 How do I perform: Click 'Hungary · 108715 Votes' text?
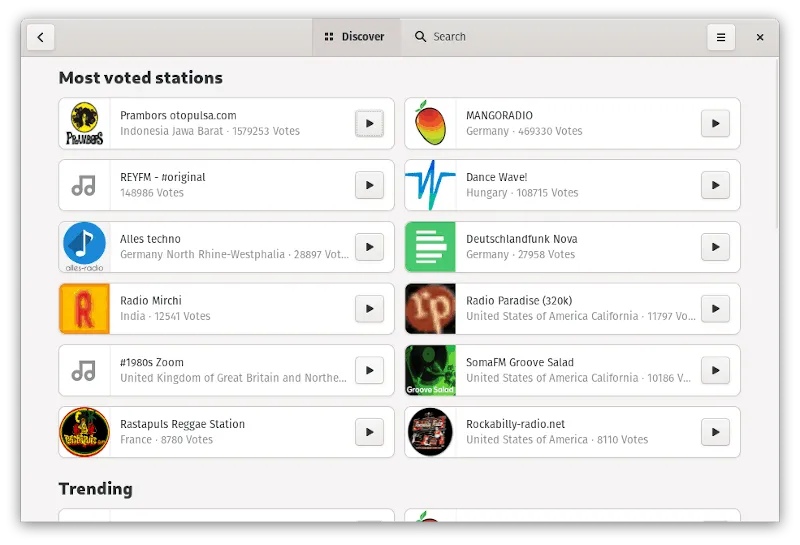522,193
